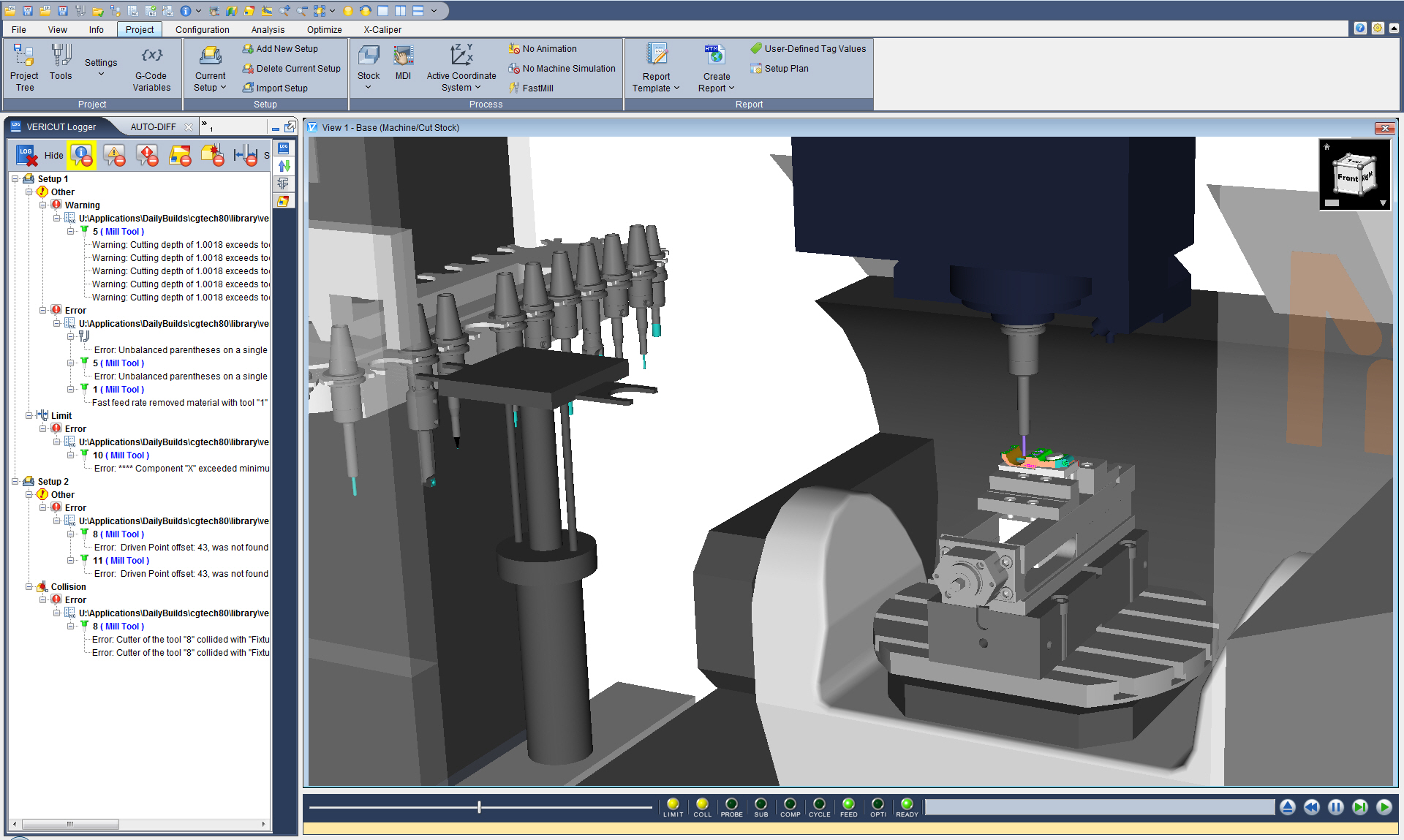
Task: Toggle the LIMIT status light
Action: click(x=673, y=807)
